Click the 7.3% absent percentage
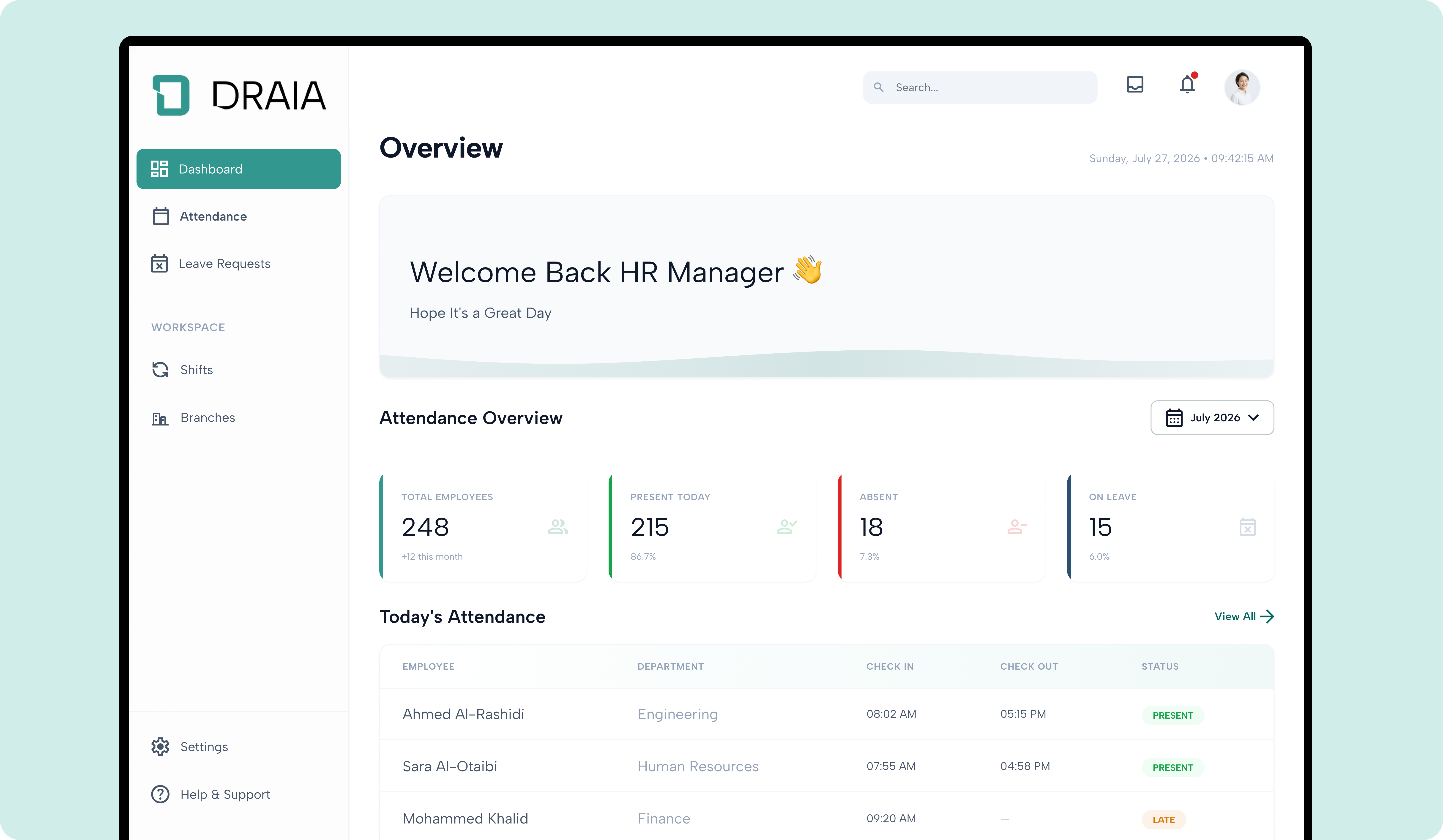 [x=869, y=556]
